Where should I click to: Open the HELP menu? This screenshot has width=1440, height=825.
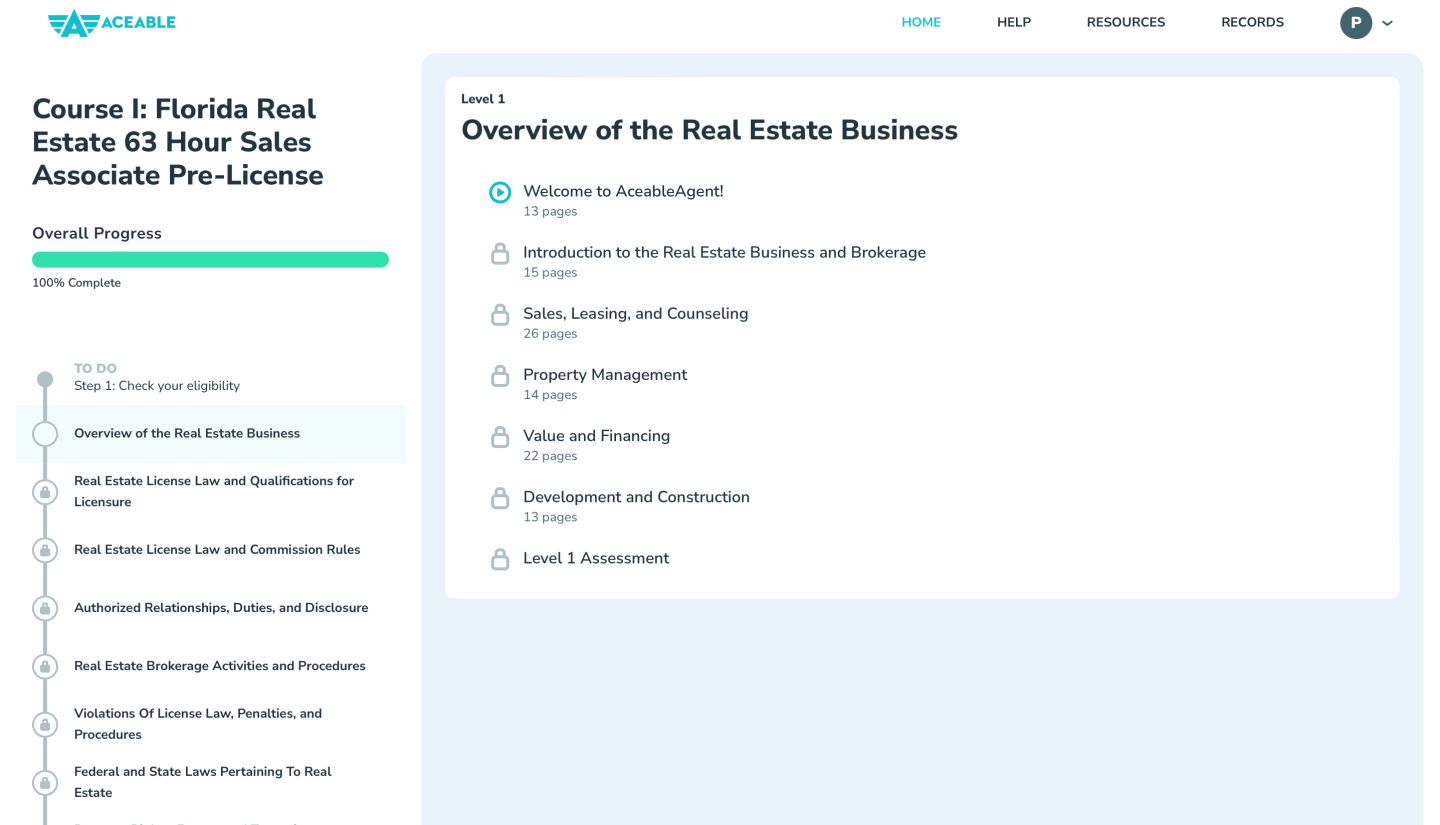coord(1014,22)
